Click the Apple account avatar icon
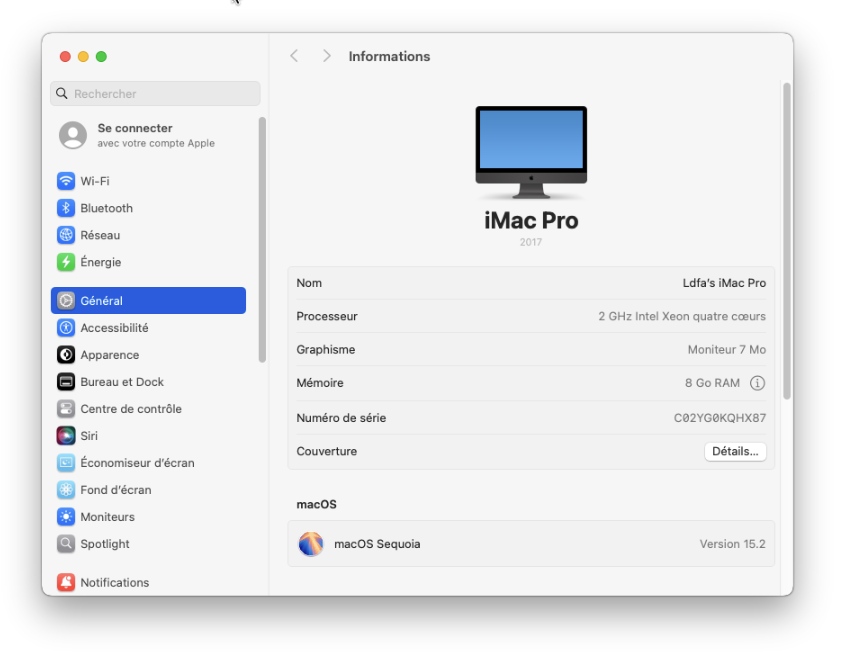Screen dimensions: 850x659 (x=73, y=135)
